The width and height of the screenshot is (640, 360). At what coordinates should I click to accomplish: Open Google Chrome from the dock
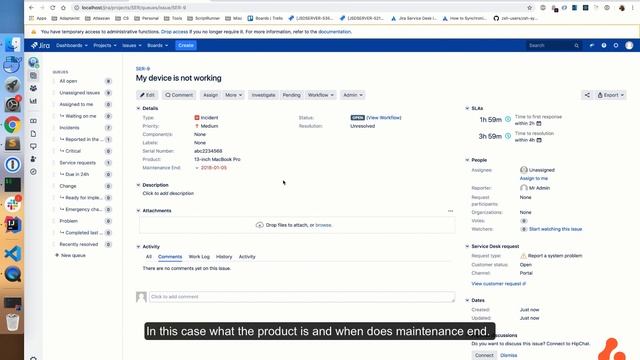12,125
